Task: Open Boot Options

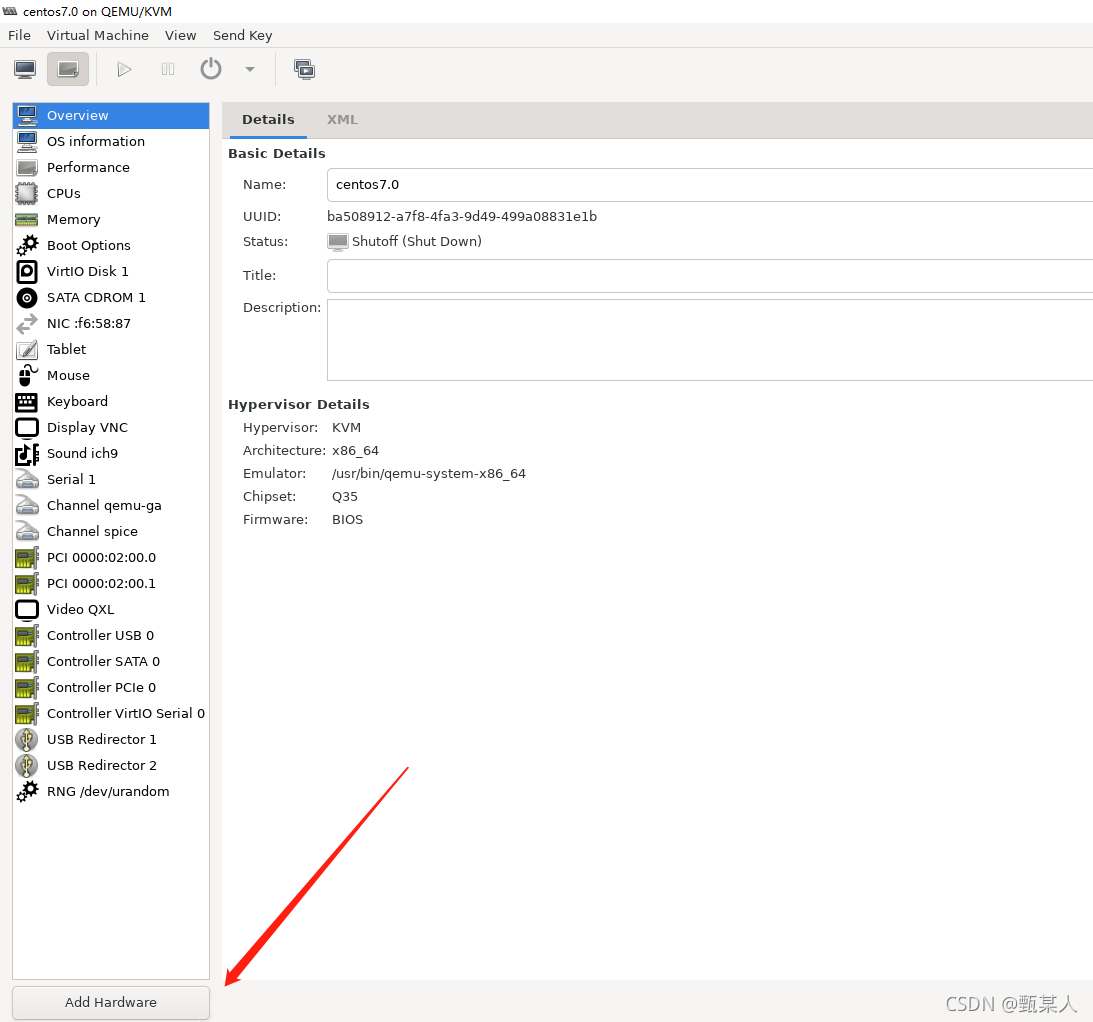Action: pos(111,245)
